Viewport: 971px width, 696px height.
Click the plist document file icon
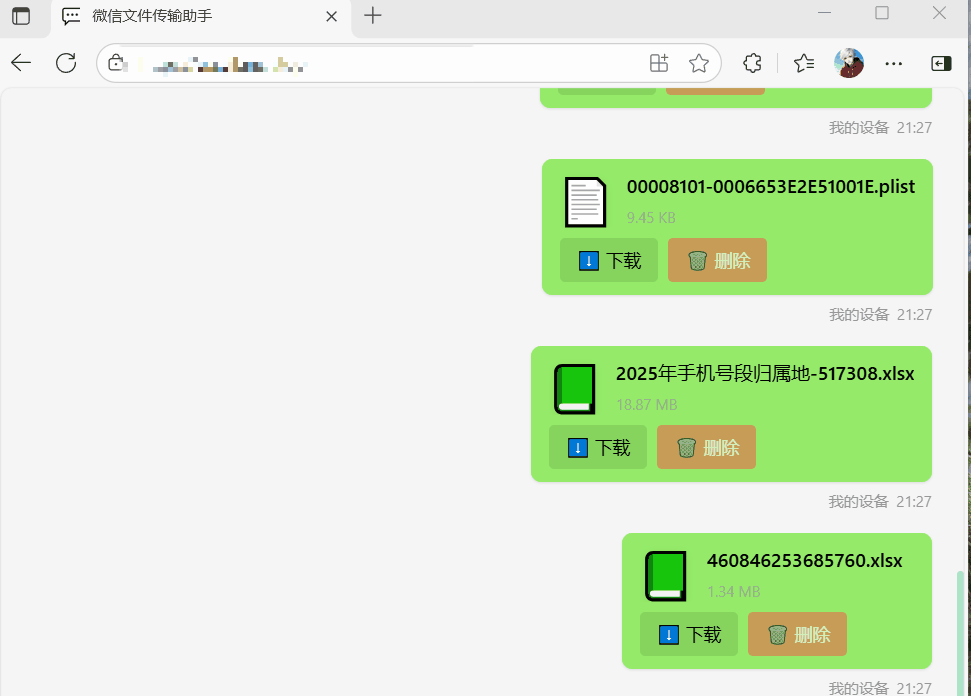pos(585,201)
